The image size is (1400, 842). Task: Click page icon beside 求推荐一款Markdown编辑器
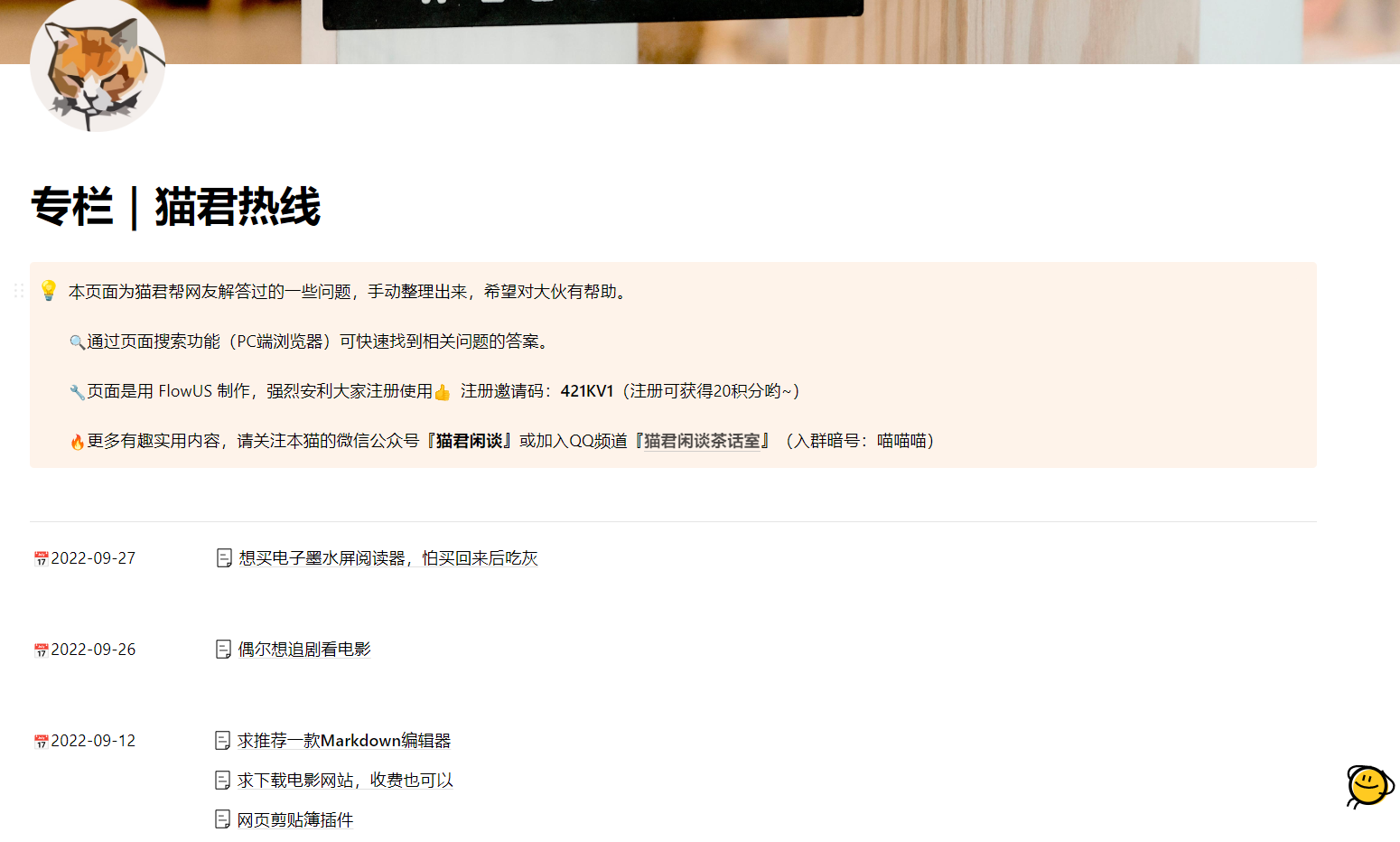223,741
